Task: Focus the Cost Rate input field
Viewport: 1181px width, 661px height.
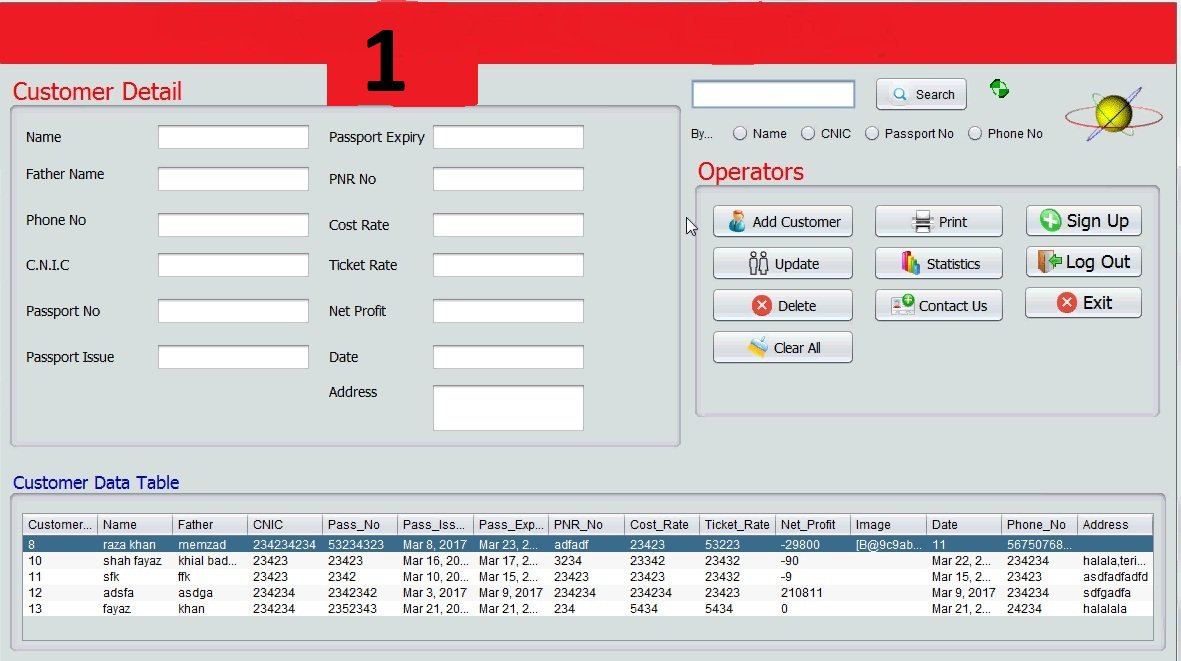Action: point(508,224)
